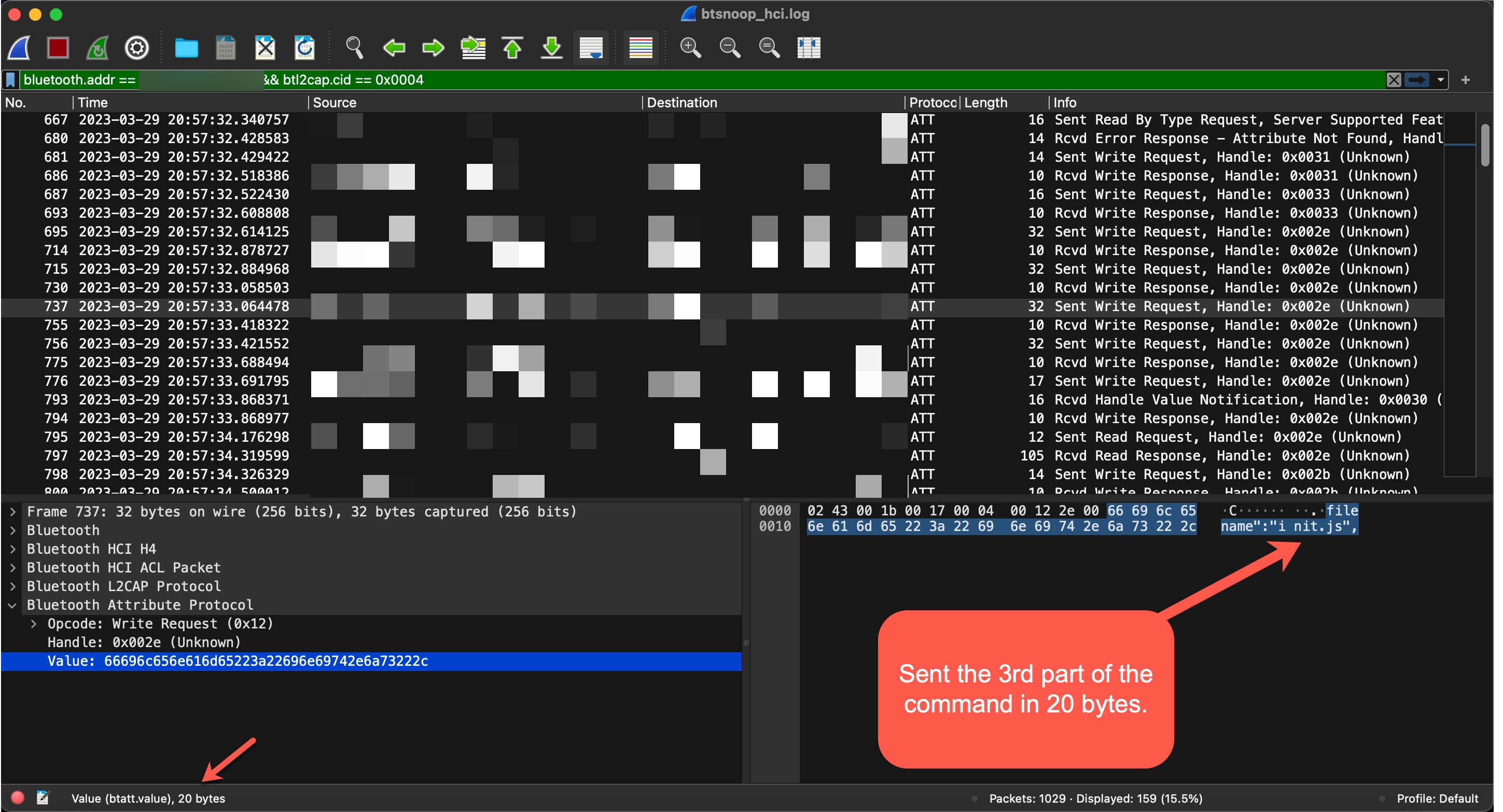Expand the Bluetooth tree node

click(x=13, y=530)
